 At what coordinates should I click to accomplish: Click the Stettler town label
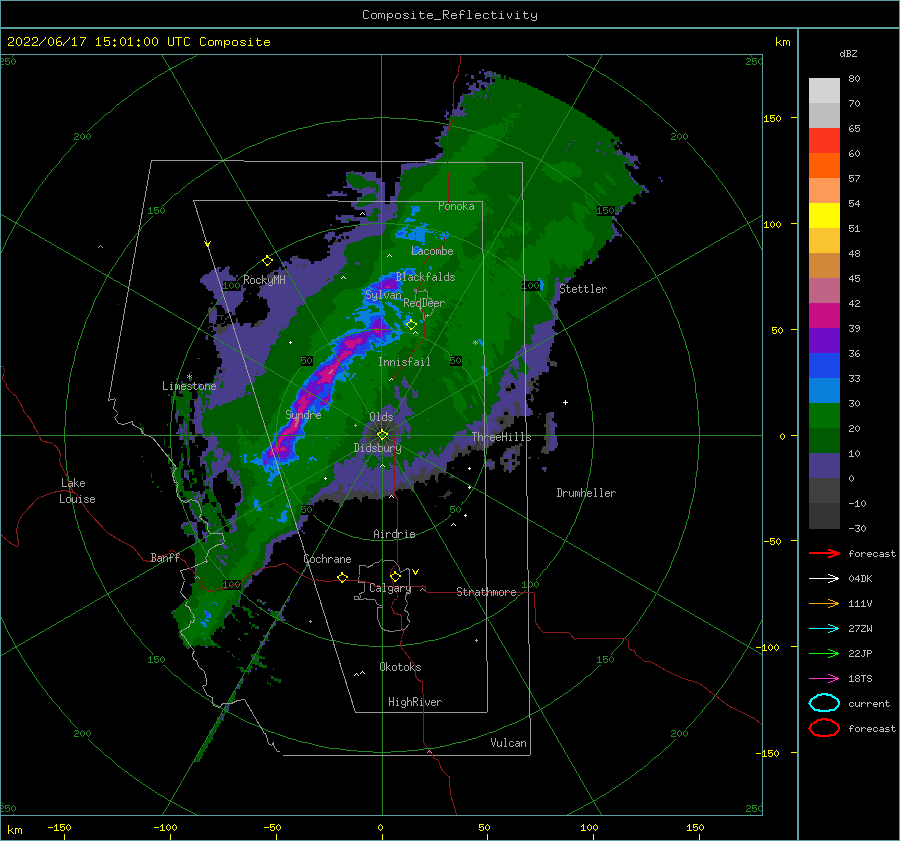point(583,289)
